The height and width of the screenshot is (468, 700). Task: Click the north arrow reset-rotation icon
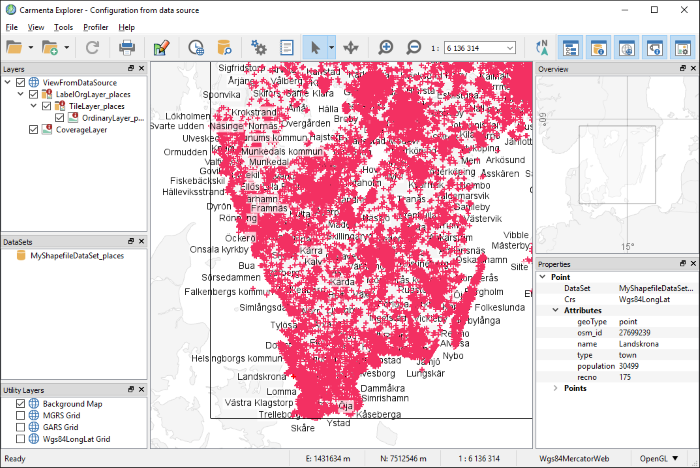pos(542,47)
